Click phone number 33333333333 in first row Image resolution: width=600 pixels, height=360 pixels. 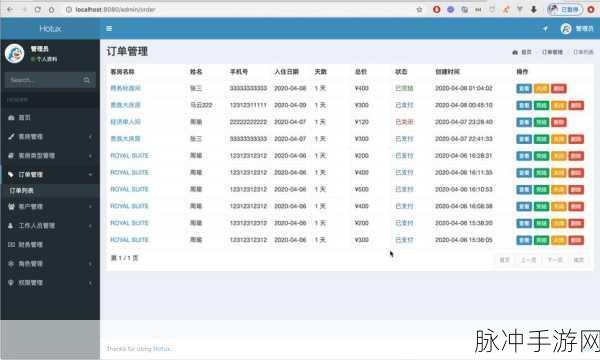[x=248, y=88]
